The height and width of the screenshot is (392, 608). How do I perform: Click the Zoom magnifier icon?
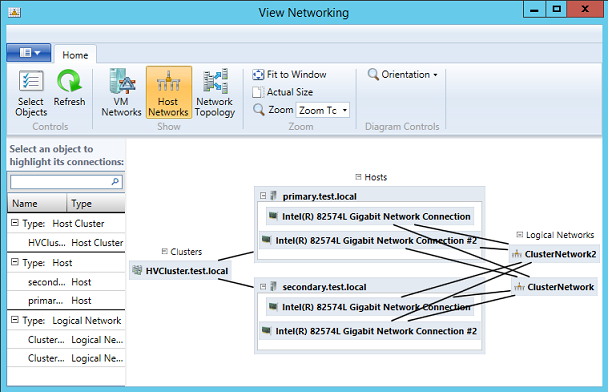click(259, 110)
